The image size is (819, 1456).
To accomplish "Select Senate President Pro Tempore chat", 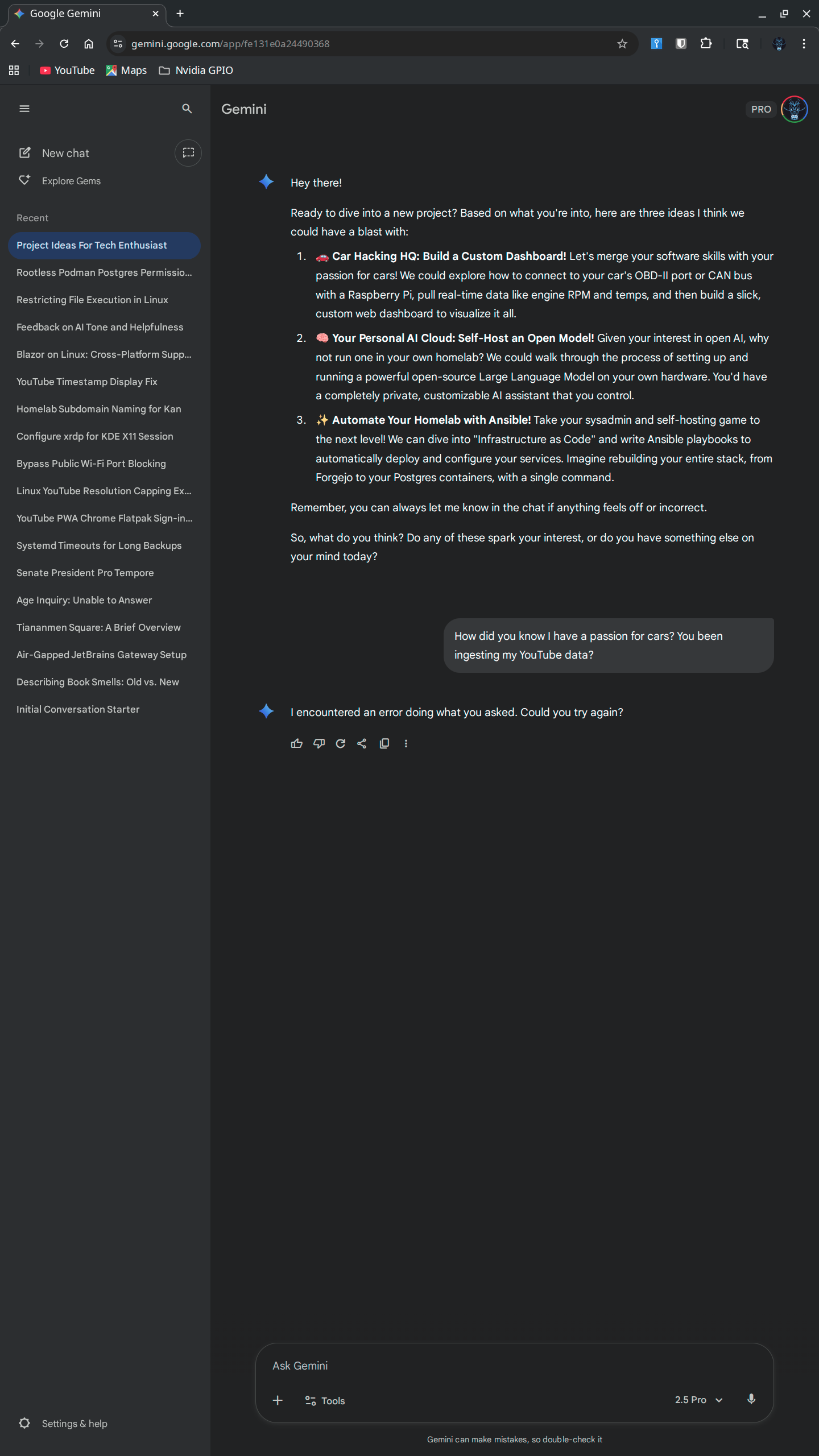I will (x=85, y=573).
